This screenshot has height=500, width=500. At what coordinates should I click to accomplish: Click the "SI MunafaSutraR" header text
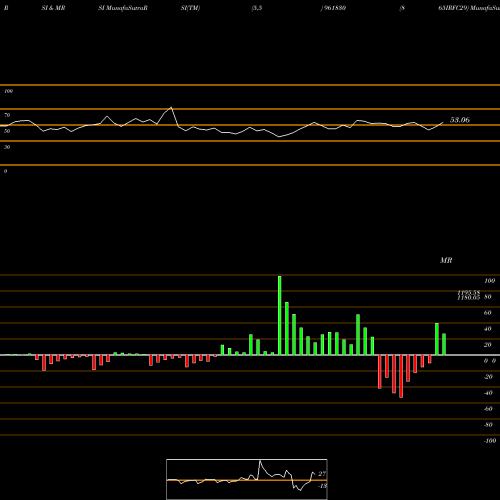tap(123, 8)
